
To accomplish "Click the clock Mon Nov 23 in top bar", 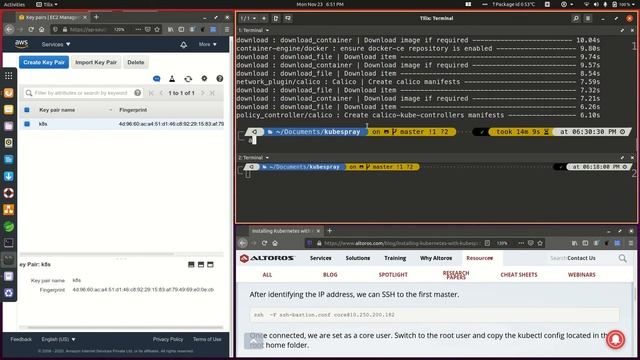I will (320, 4).
